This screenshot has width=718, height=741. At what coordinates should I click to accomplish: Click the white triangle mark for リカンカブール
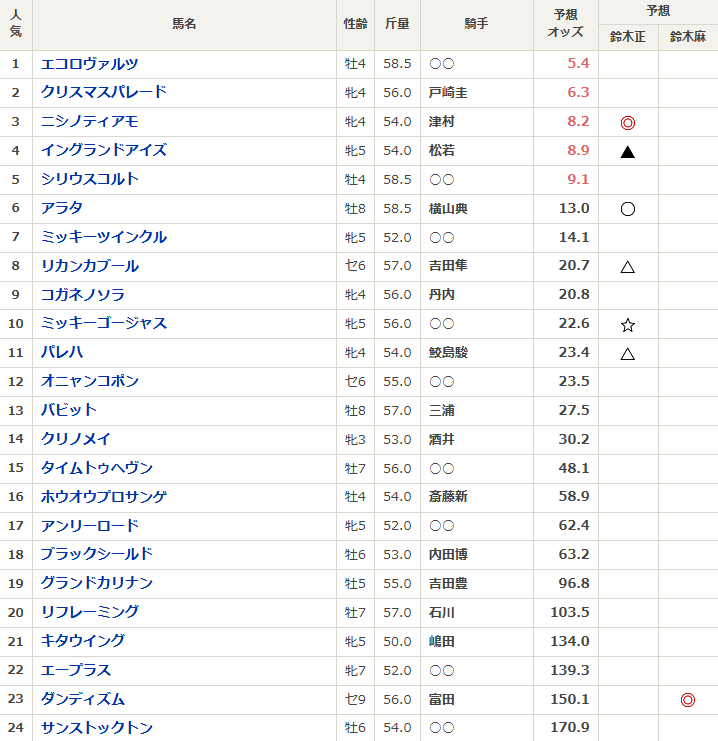tap(628, 267)
